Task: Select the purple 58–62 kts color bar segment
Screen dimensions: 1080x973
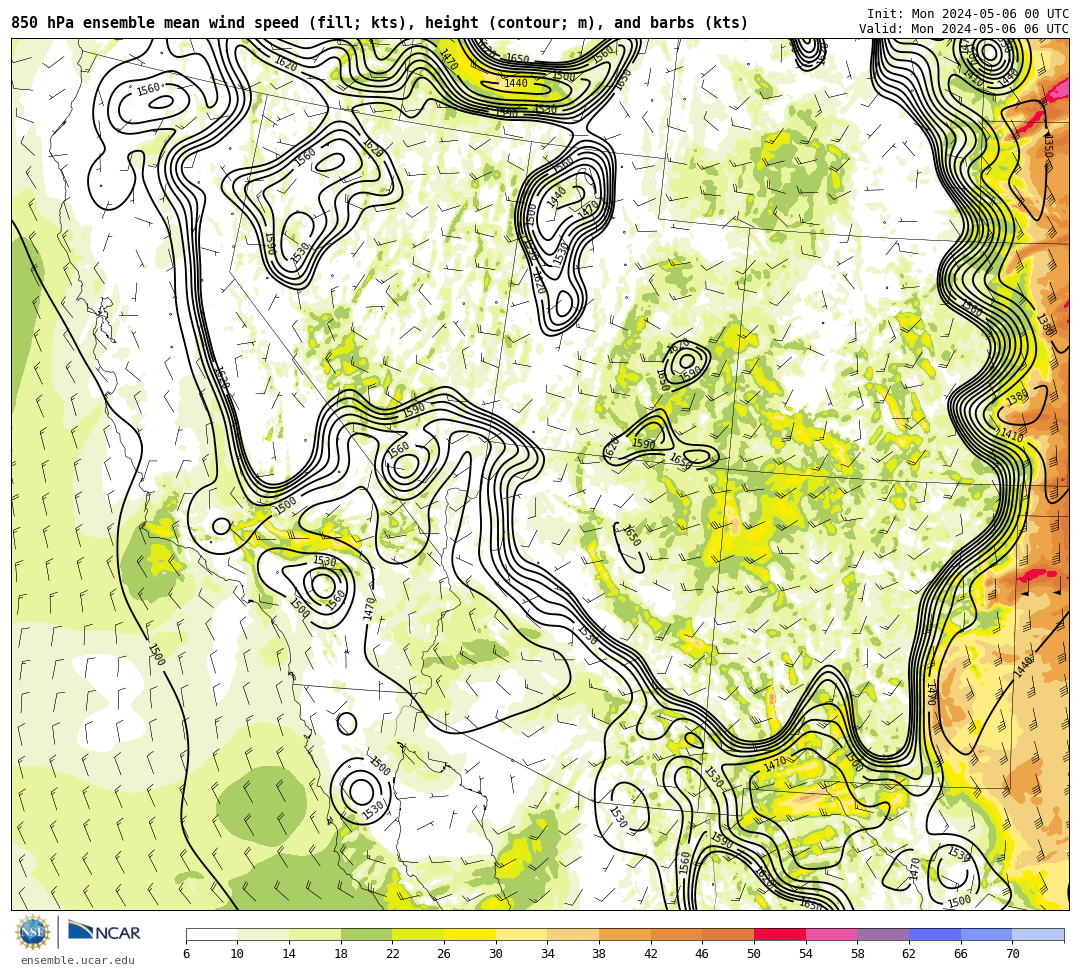Action: pos(883,934)
